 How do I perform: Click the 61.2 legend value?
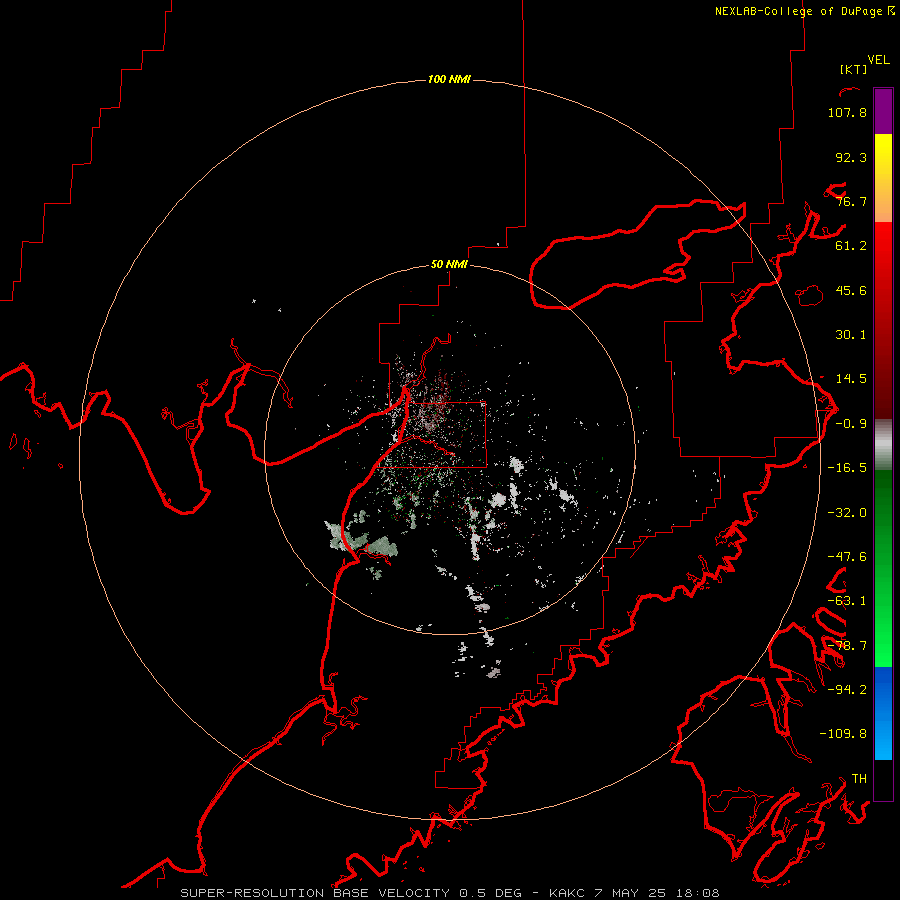(851, 246)
